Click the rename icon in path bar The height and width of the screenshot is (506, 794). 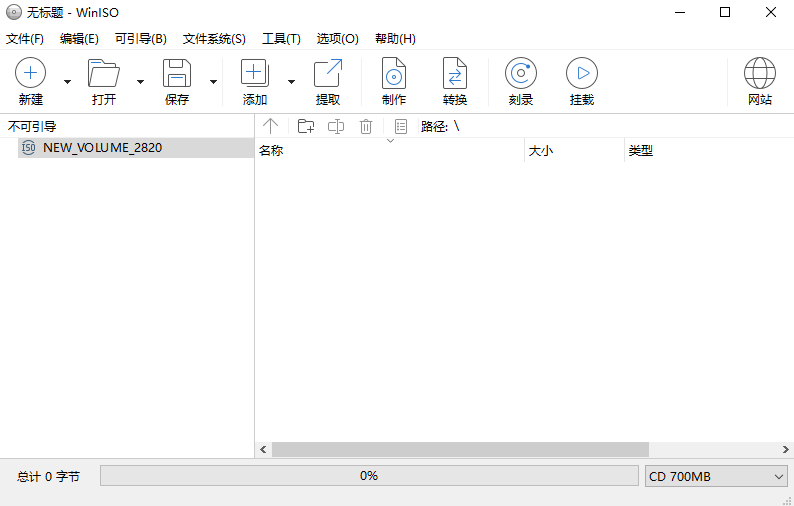click(x=336, y=126)
